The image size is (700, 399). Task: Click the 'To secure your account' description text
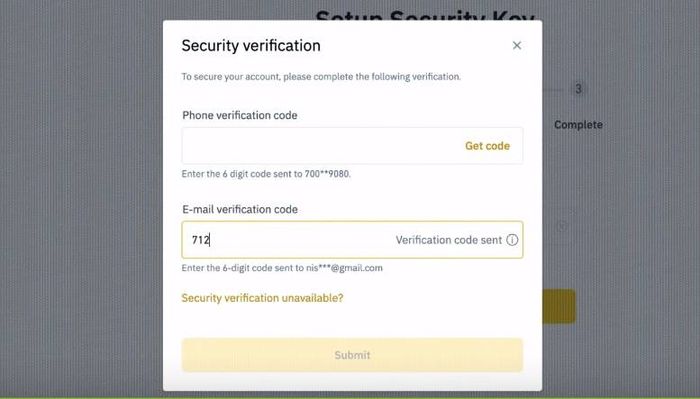pyautogui.click(x=321, y=77)
